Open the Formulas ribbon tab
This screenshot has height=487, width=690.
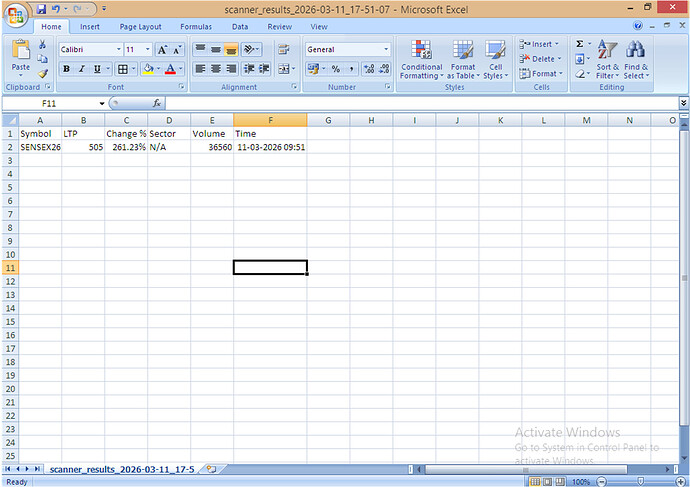[x=195, y=27]
